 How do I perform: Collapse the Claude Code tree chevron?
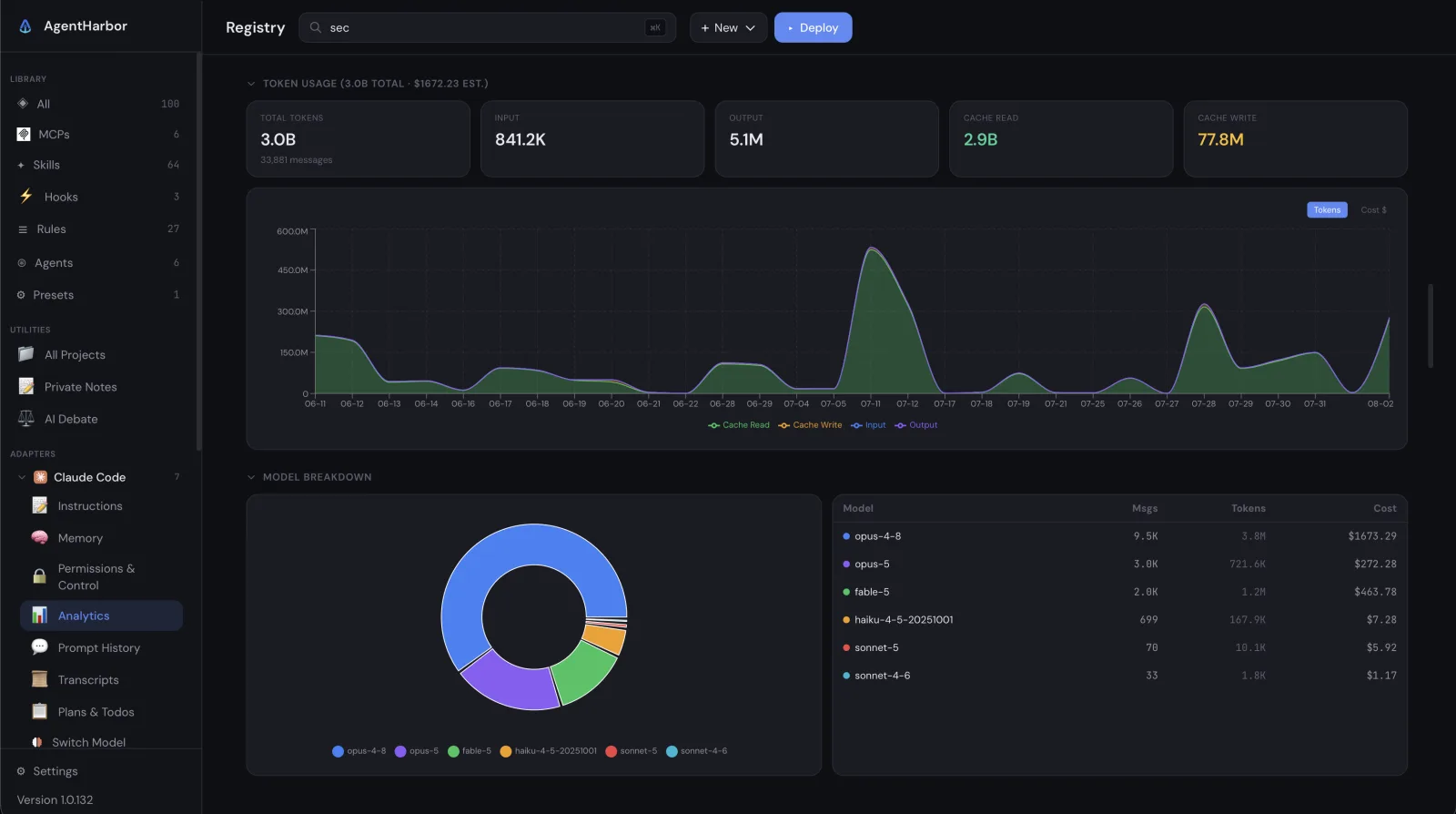coord(22,477)
